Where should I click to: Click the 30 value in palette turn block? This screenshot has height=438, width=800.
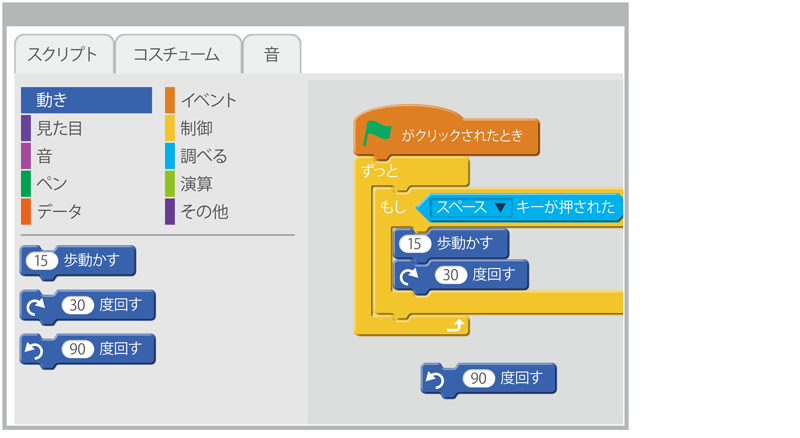point(78,305)
